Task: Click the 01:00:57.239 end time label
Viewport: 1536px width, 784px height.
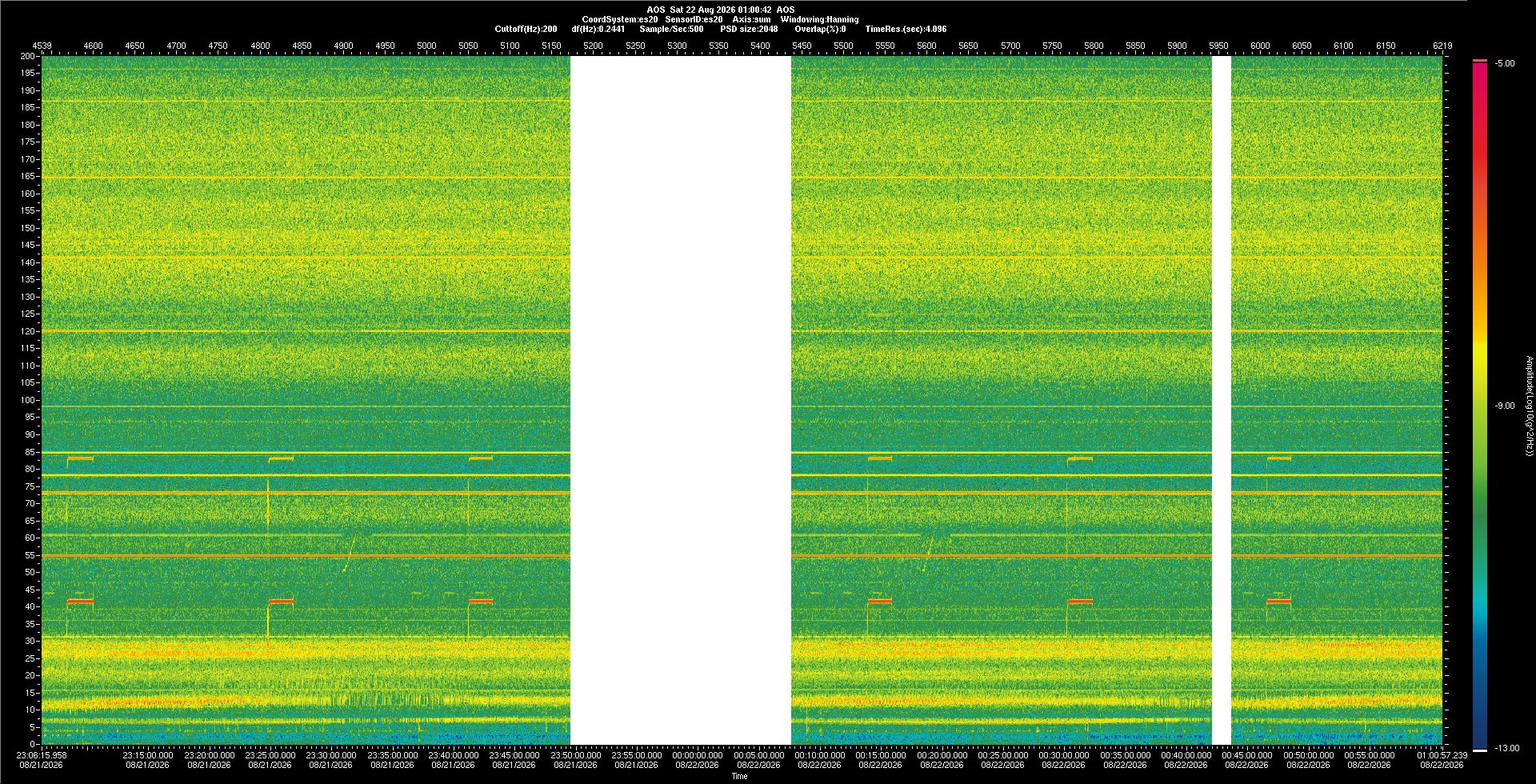Action: [1442, 755]
